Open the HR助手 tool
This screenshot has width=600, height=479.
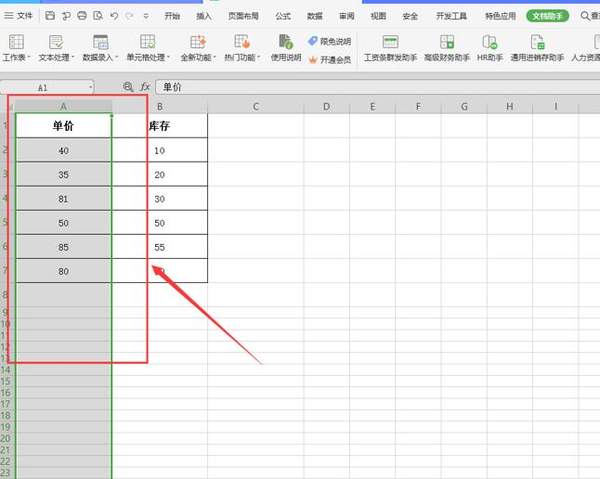click(489, 47)
